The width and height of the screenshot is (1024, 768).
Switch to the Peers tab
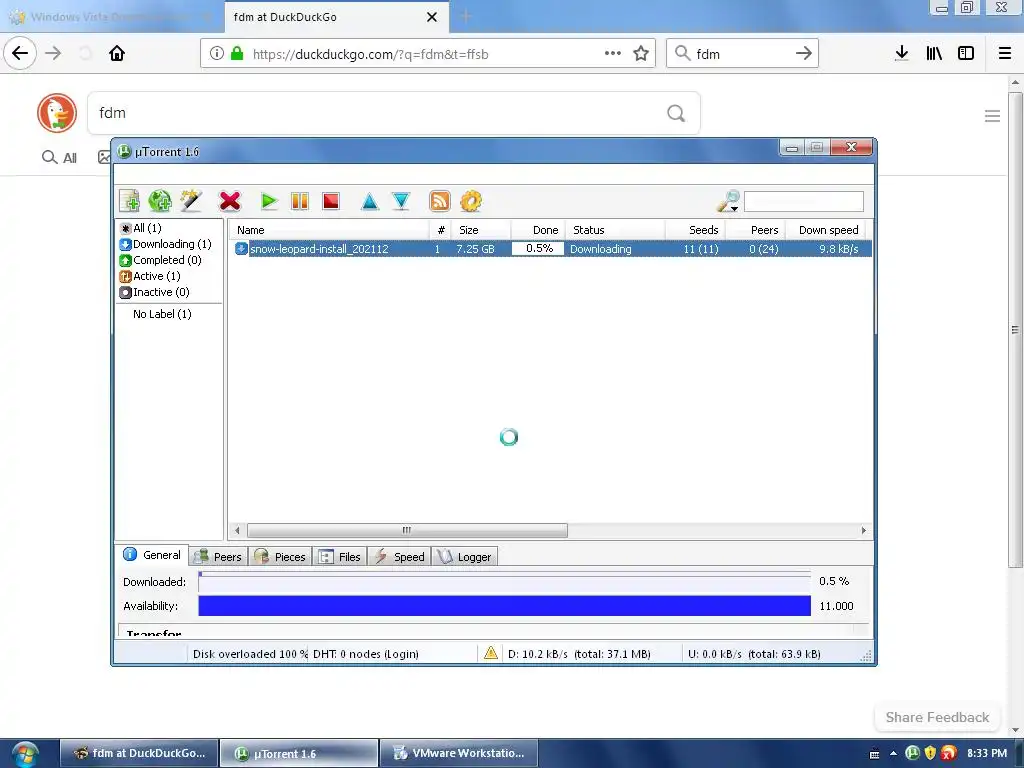point(219,557)
